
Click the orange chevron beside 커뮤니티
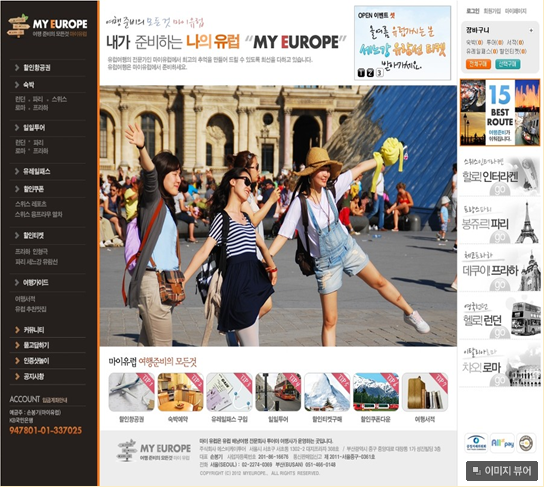click(x=17, y=330)
